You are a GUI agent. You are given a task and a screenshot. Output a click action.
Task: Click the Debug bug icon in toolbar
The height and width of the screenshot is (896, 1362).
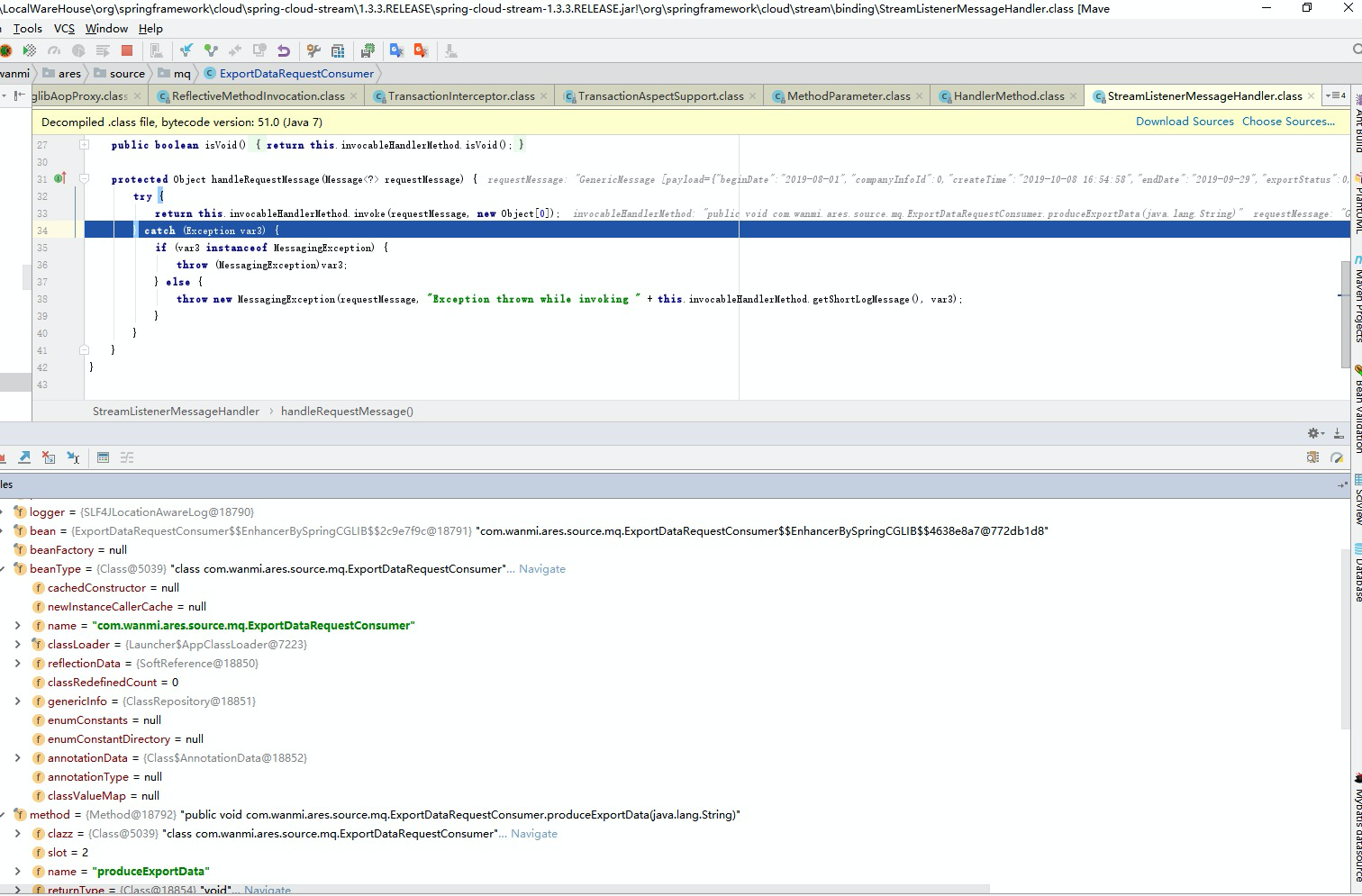tap(5, 50)
